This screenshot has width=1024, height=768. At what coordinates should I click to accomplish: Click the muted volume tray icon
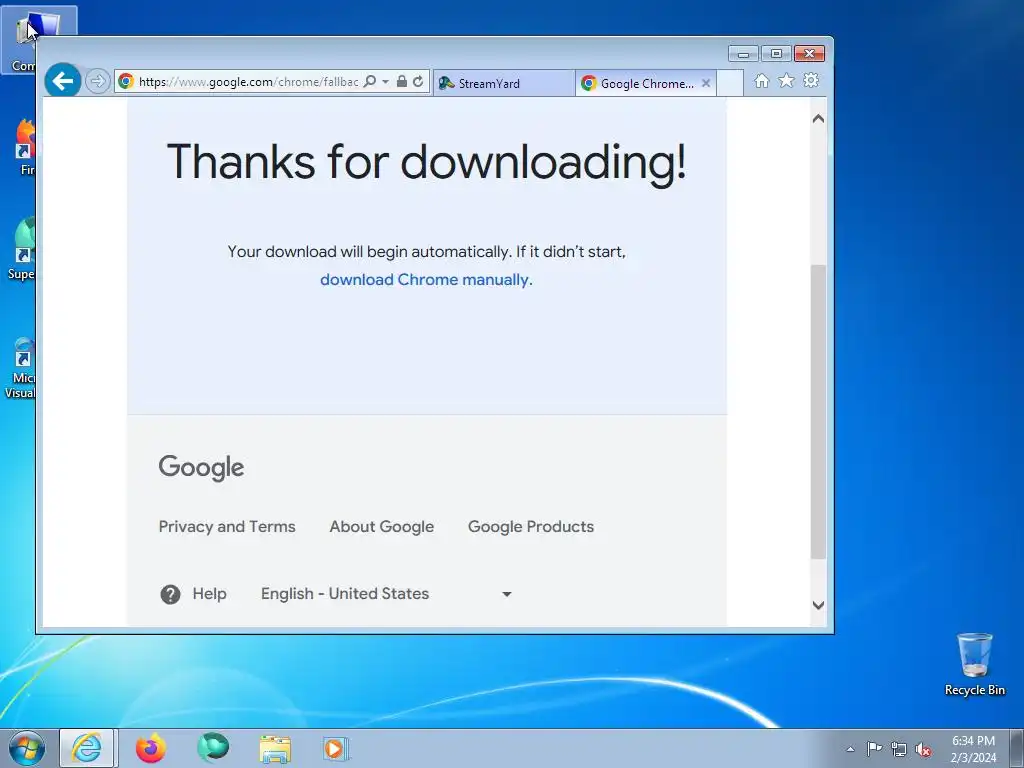point(923,750)
